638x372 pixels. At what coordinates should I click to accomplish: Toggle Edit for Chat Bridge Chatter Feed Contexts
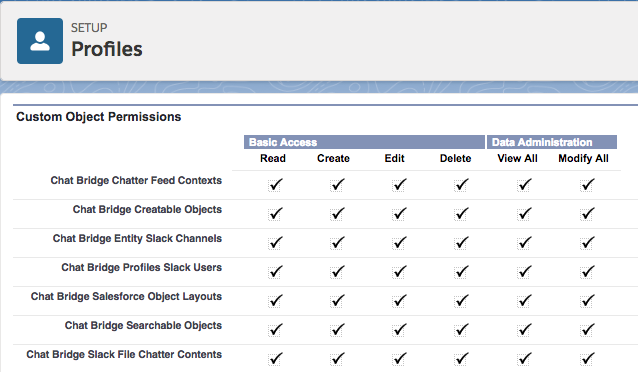(x=399, y=185)
